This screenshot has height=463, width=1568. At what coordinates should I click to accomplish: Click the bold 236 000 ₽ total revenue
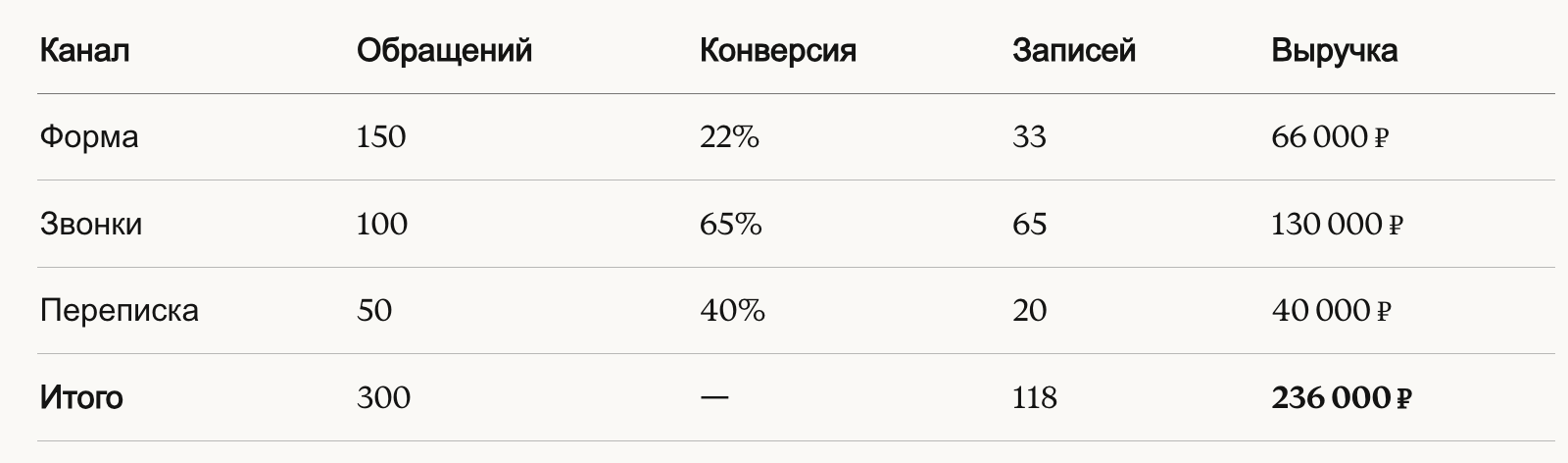point(1341,397)
